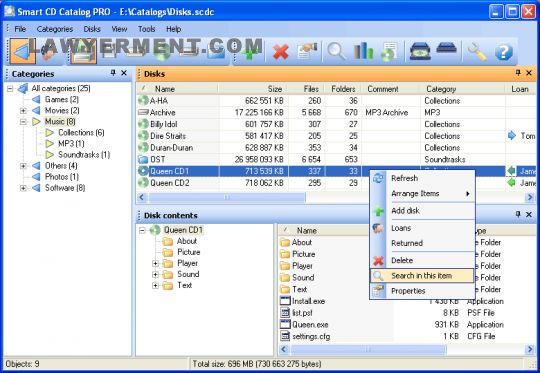This screenshot has width=540, height=373.
Task: Click the magnifier search toolbar icon
Action: point(336,52)
